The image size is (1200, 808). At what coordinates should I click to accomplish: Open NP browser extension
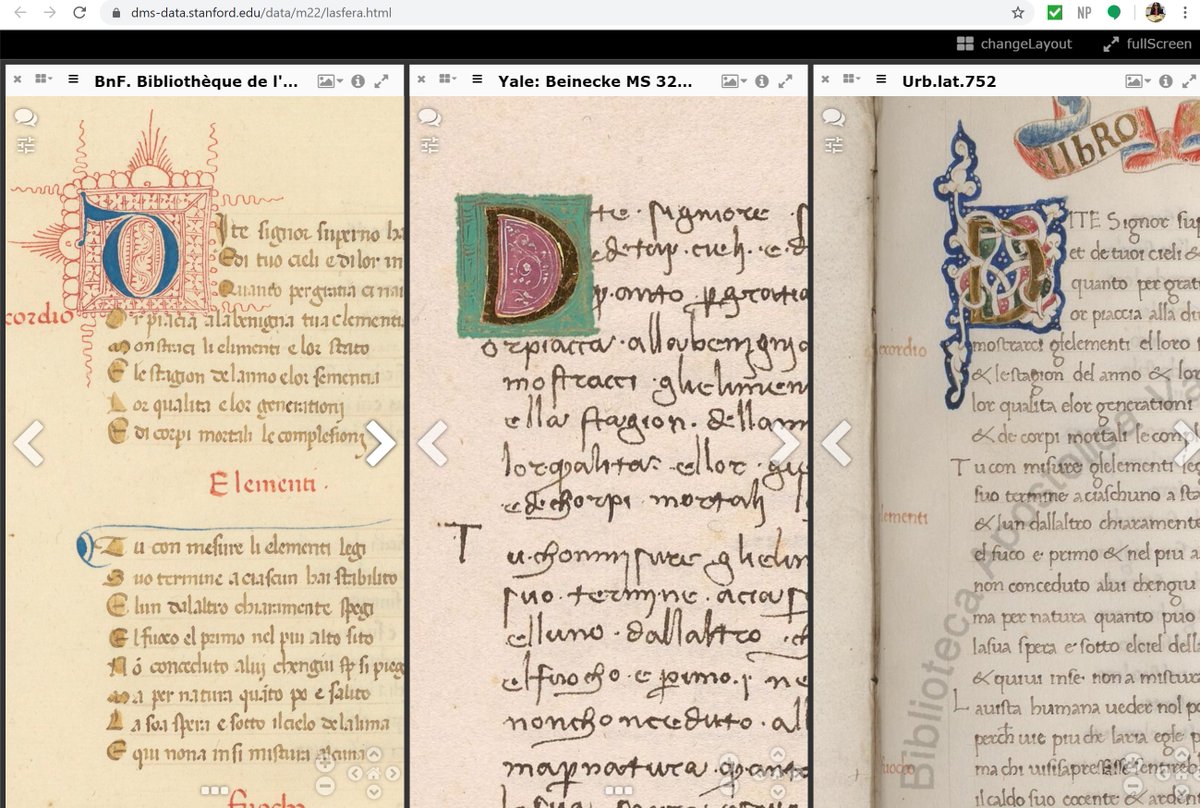click(1084, 13)
